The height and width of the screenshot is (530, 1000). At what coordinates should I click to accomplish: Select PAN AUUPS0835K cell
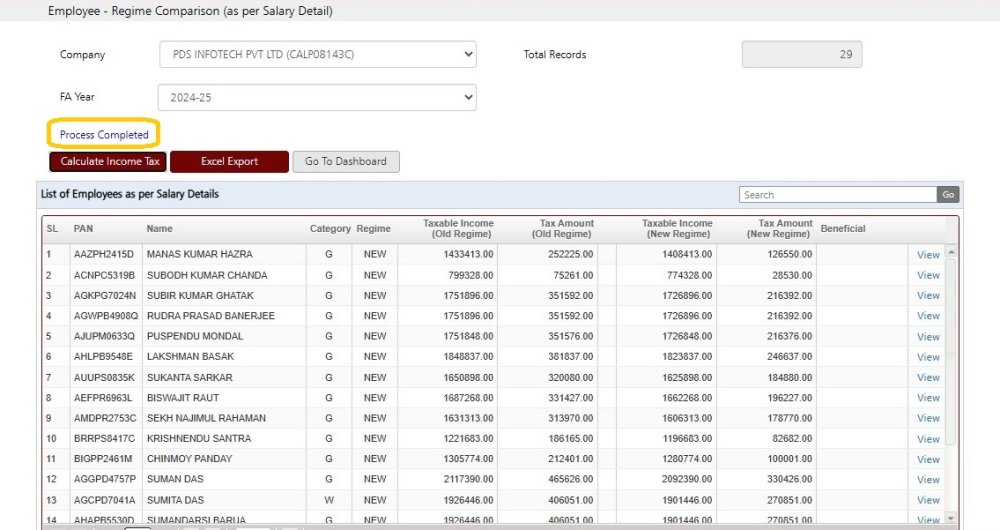click(105, 377)
